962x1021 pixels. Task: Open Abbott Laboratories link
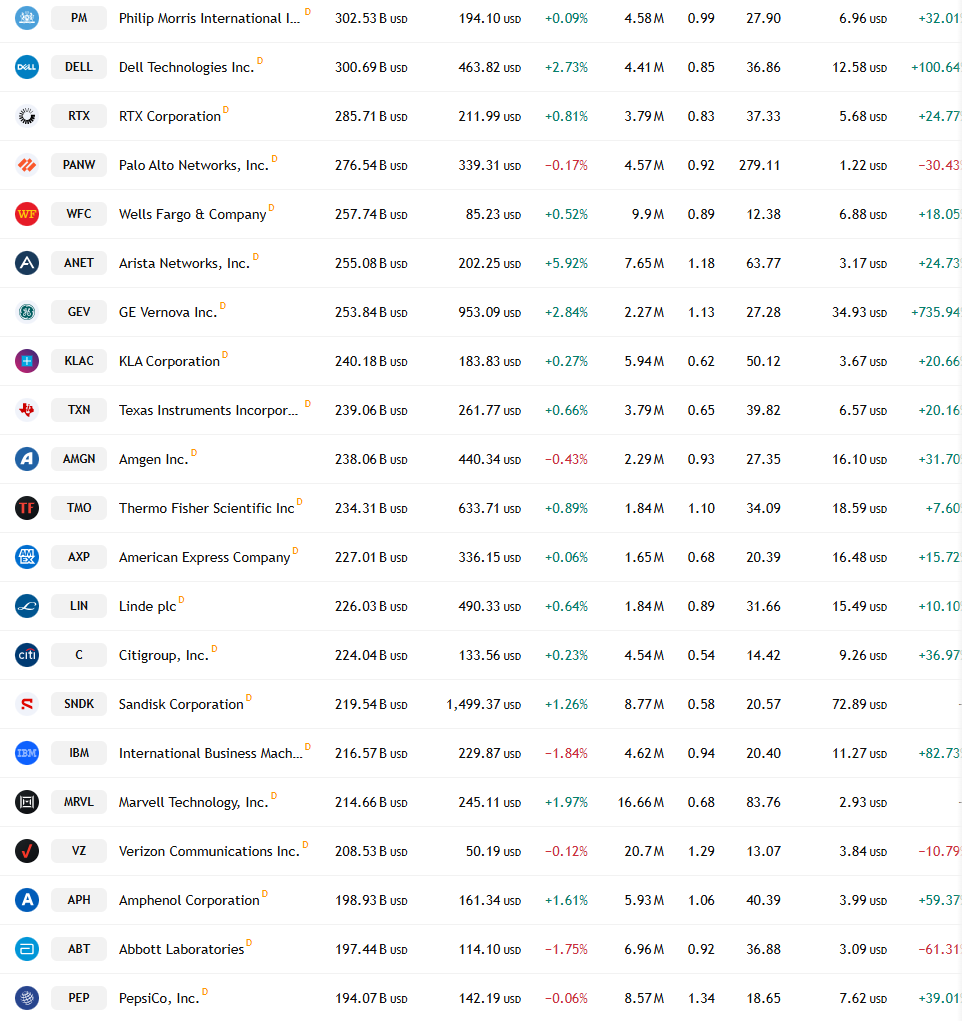[x=181, y=949]
